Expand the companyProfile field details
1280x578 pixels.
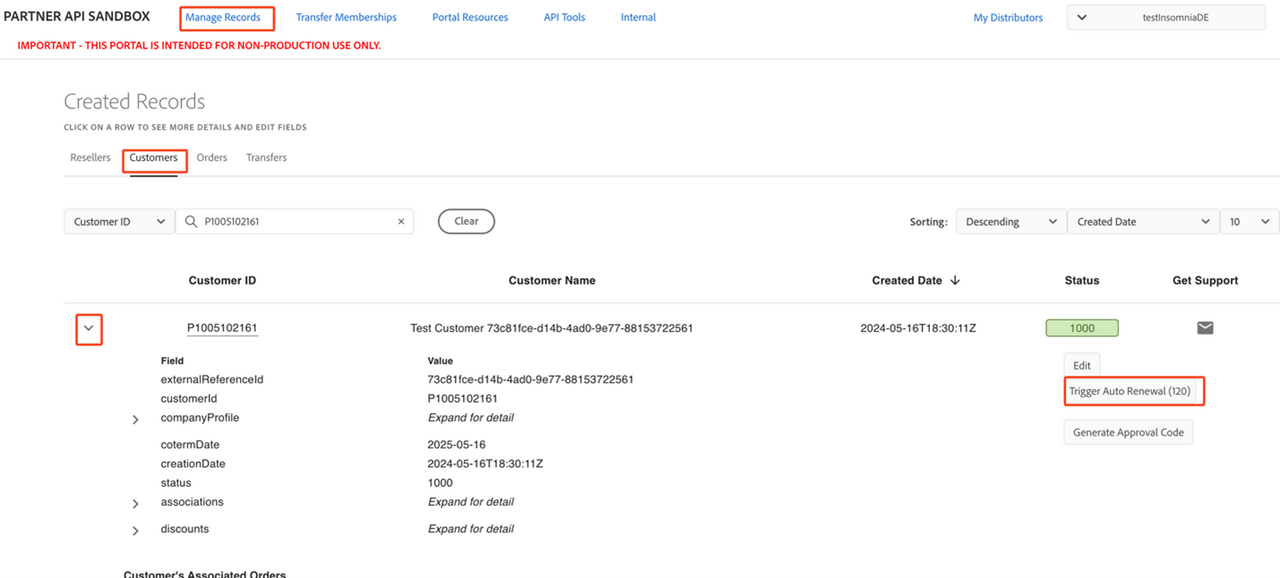(x=136, y=419)
